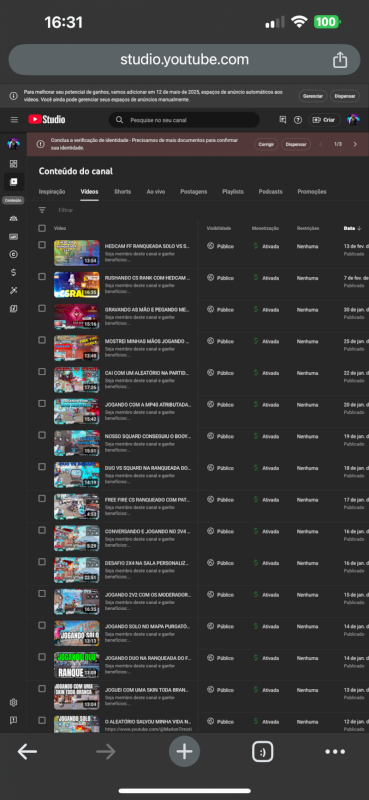
Task: Click title JOGANDO 2V2 COM OS MODERADOR
Action: point(147,595)
